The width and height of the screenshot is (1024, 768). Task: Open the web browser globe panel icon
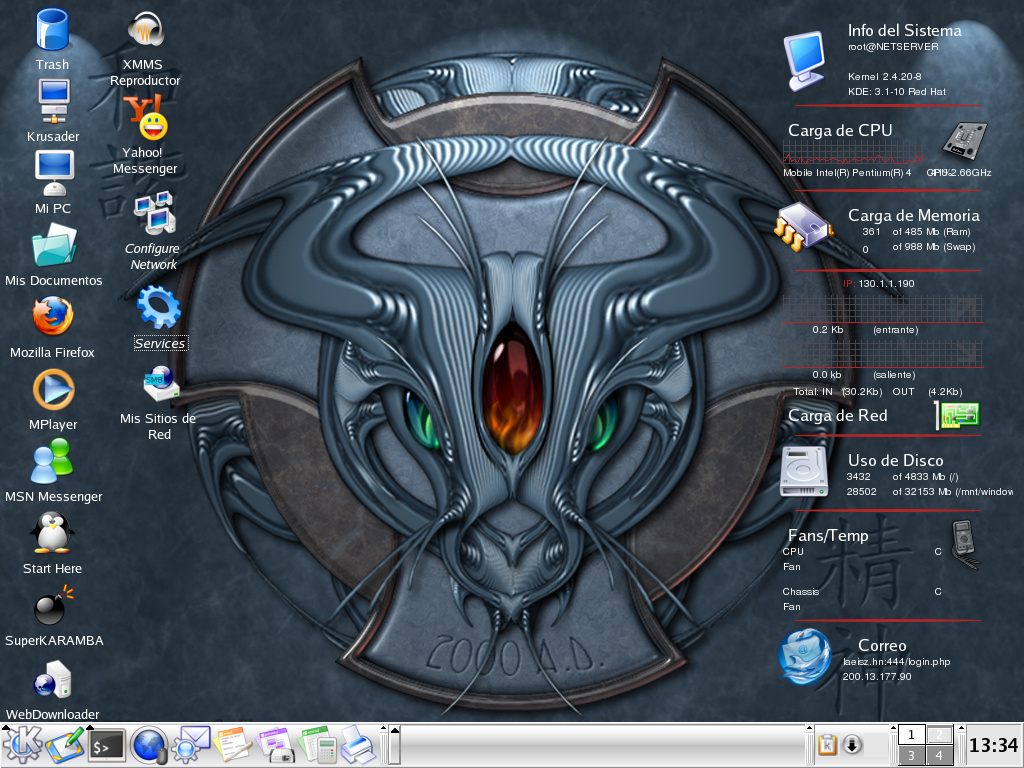pyautogui.click(x=148, y=746)
